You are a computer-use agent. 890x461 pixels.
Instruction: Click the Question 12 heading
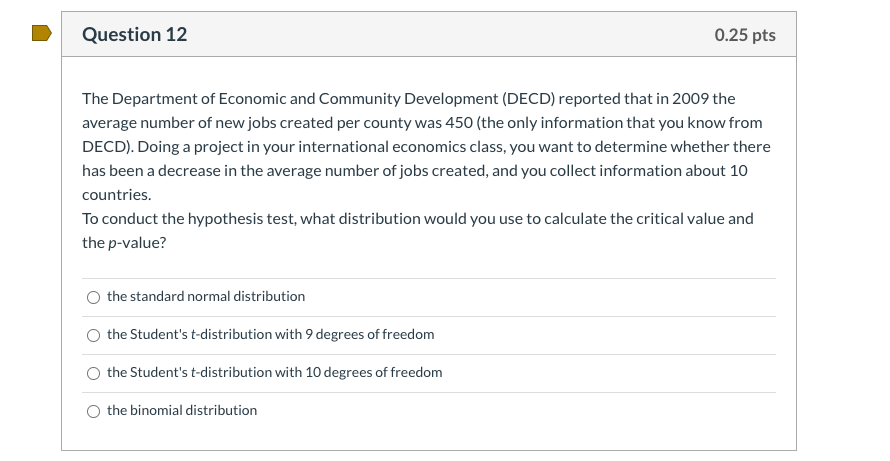(x=134, y=35)
